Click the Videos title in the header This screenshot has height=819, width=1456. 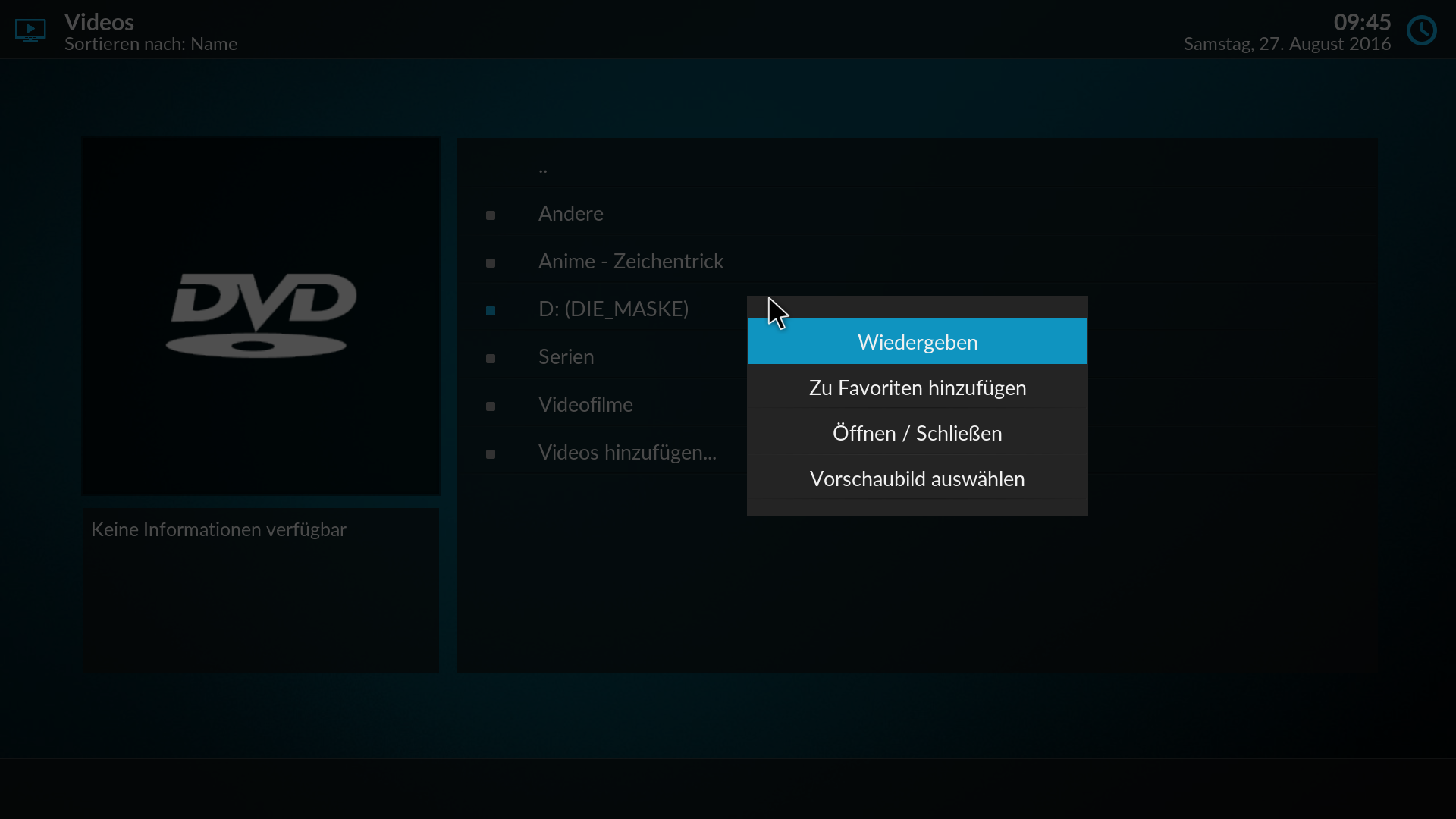click(x=99, y=22)
